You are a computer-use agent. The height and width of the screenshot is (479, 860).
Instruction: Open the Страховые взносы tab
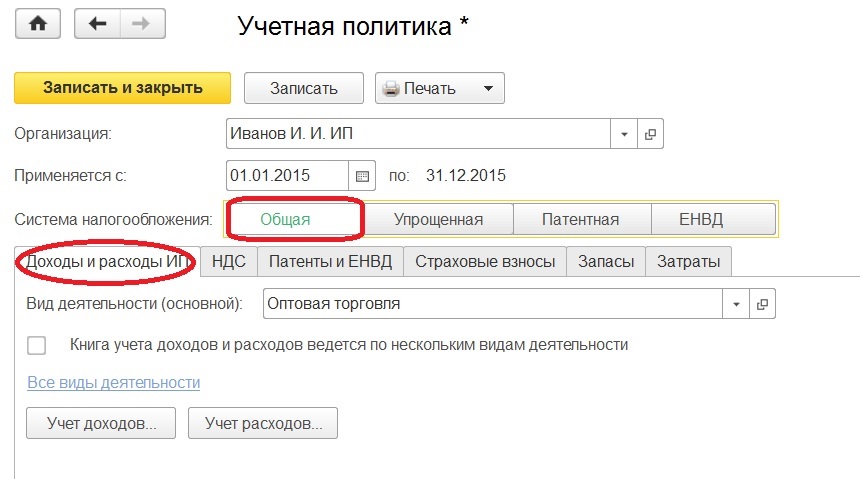tap(485, 262)
